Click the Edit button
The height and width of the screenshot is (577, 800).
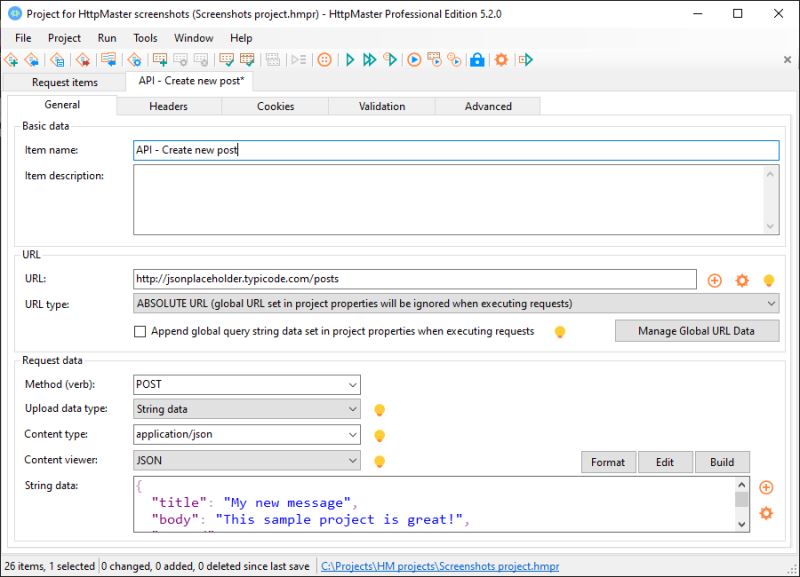[665, 462]
